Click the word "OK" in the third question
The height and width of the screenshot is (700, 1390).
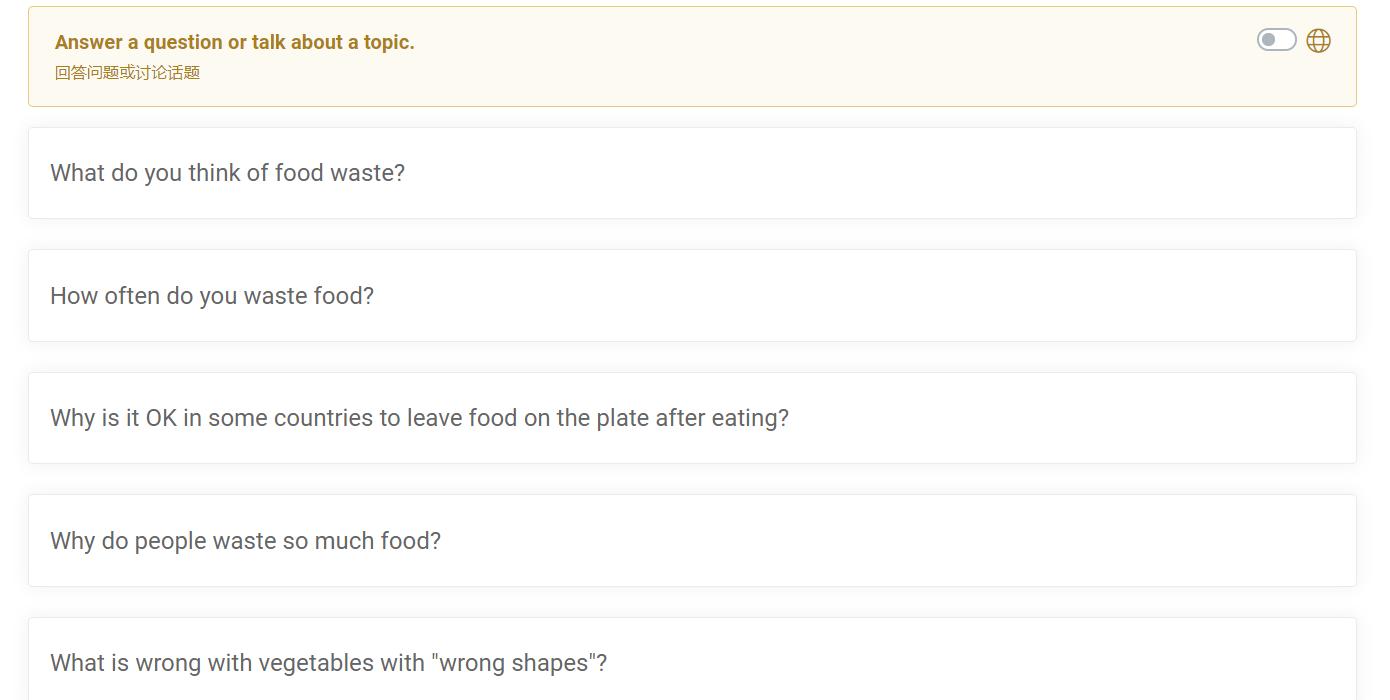pyautogui.click(x=161, y=418)
